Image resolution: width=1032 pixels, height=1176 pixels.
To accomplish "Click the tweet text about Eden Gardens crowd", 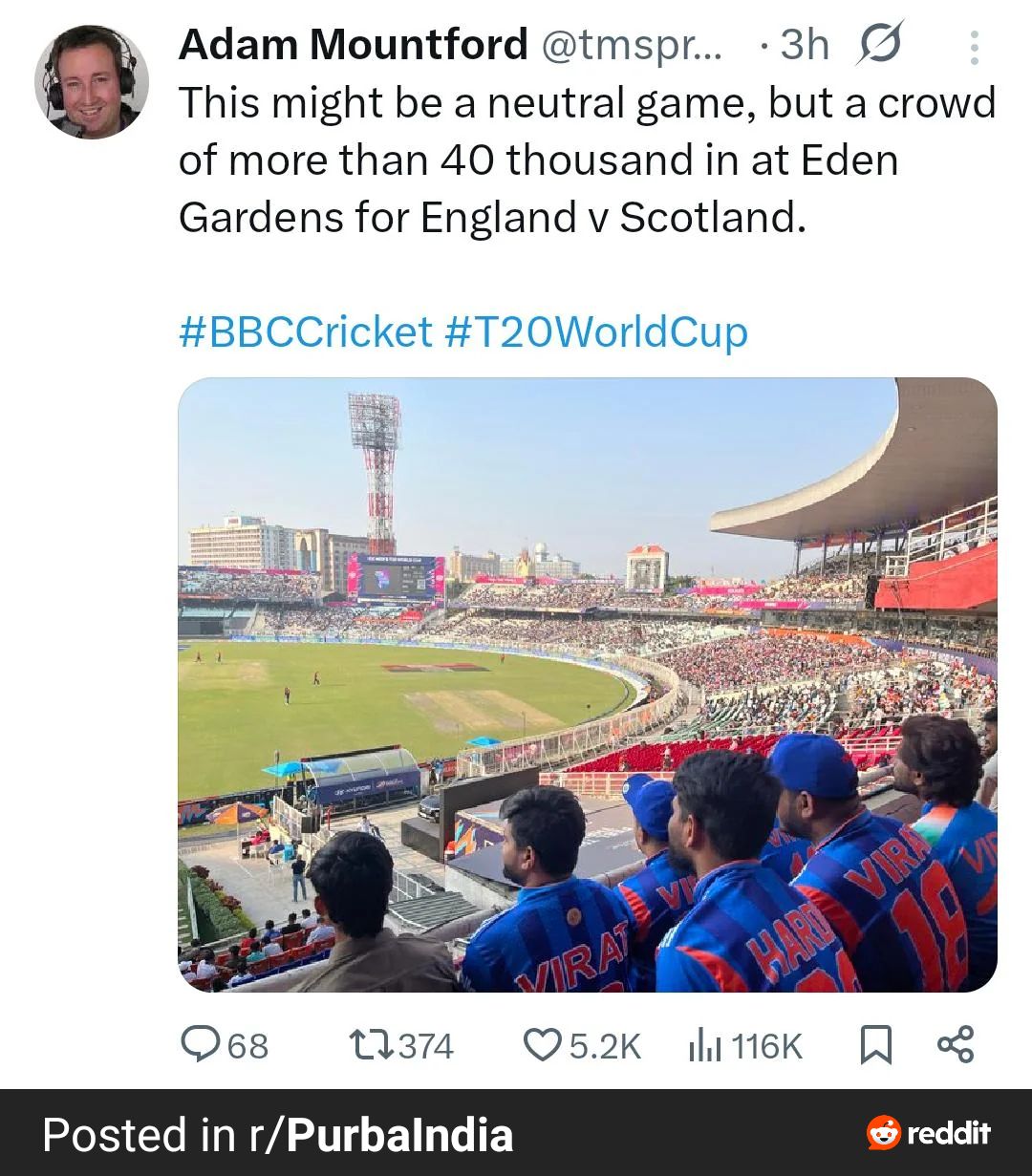I will coord(586,160).
